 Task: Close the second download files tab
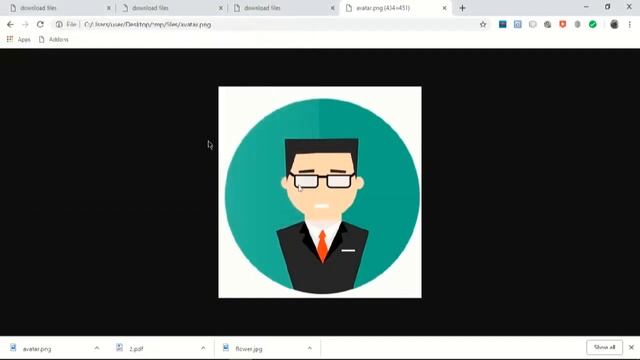click(x=221, y=8)
